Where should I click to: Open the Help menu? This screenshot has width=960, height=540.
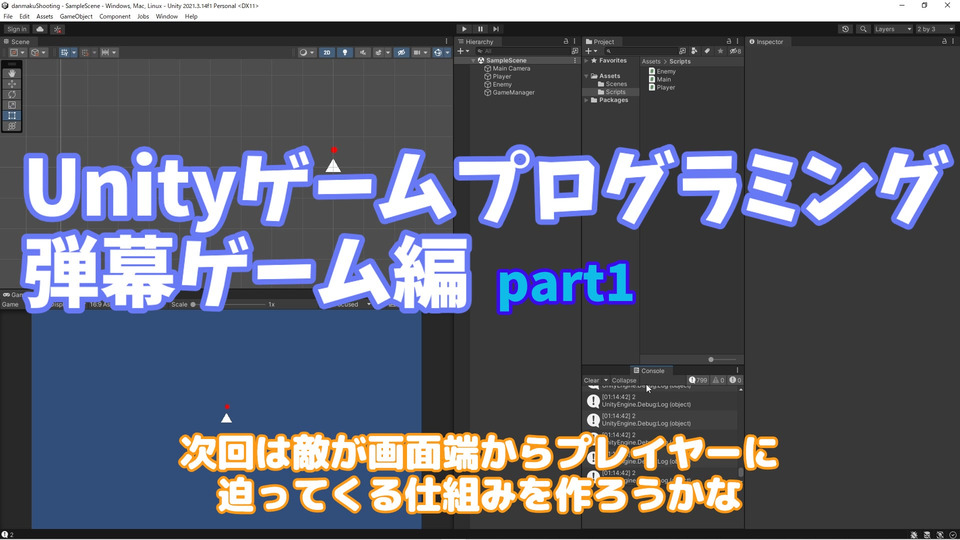coord(191,17)
